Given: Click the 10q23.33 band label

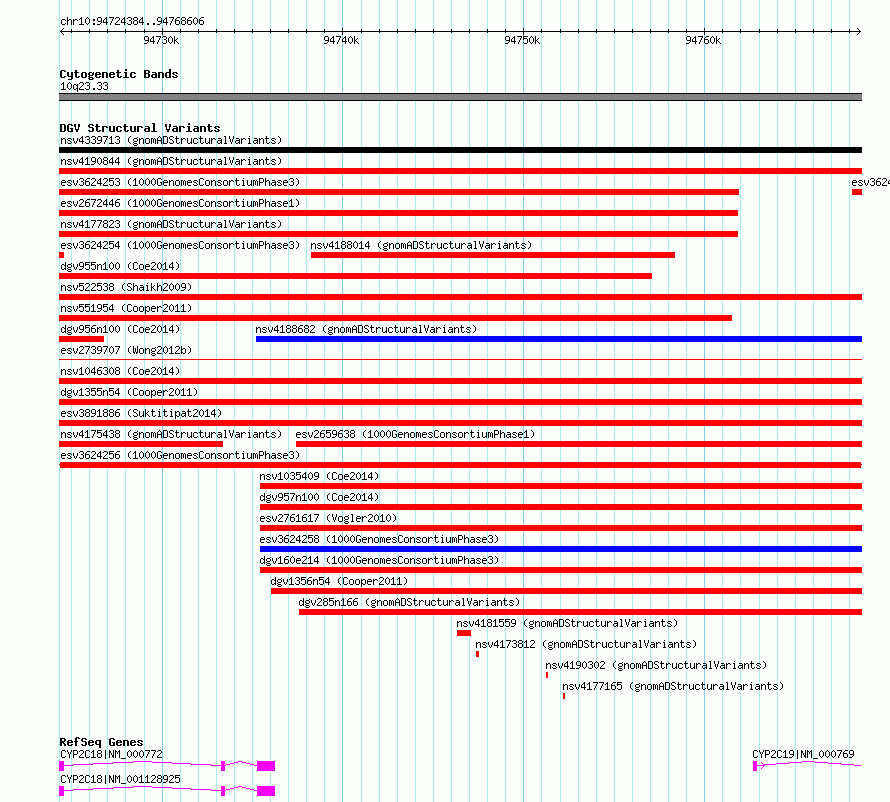Looking at the screenshot, I should point(84,86).
